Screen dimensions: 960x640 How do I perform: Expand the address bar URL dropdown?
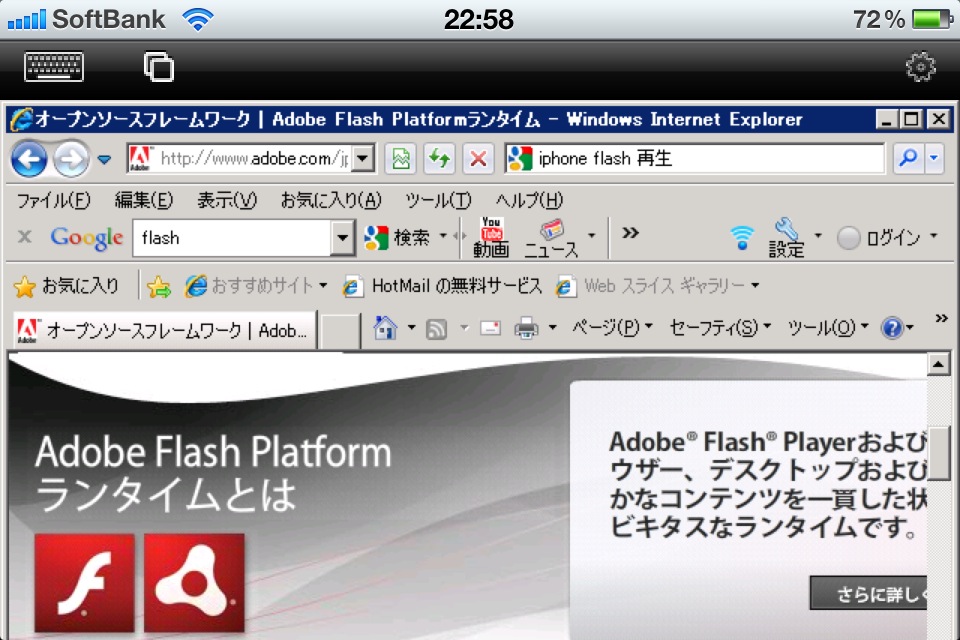tap(364, 159)
